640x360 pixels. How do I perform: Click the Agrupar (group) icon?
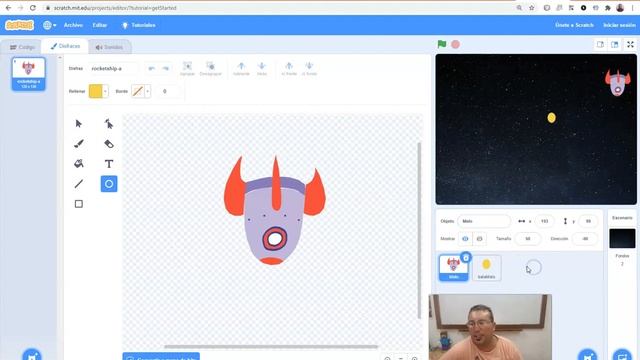pos(187,68)
